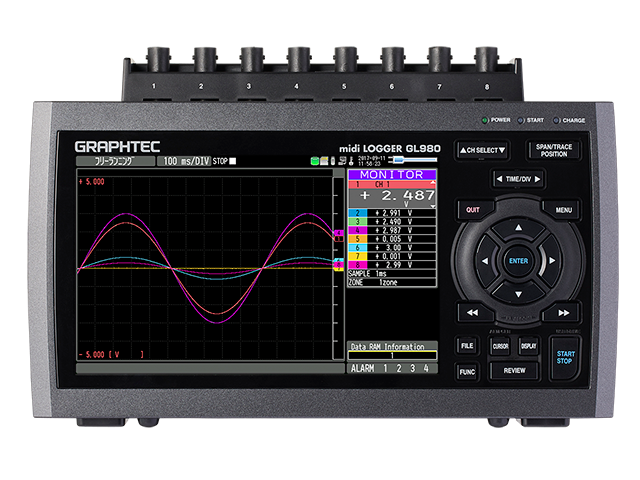Push the SPAN/TRACE POSITION button
Viewport: 640px width, 480px height.
click(553, 150)
